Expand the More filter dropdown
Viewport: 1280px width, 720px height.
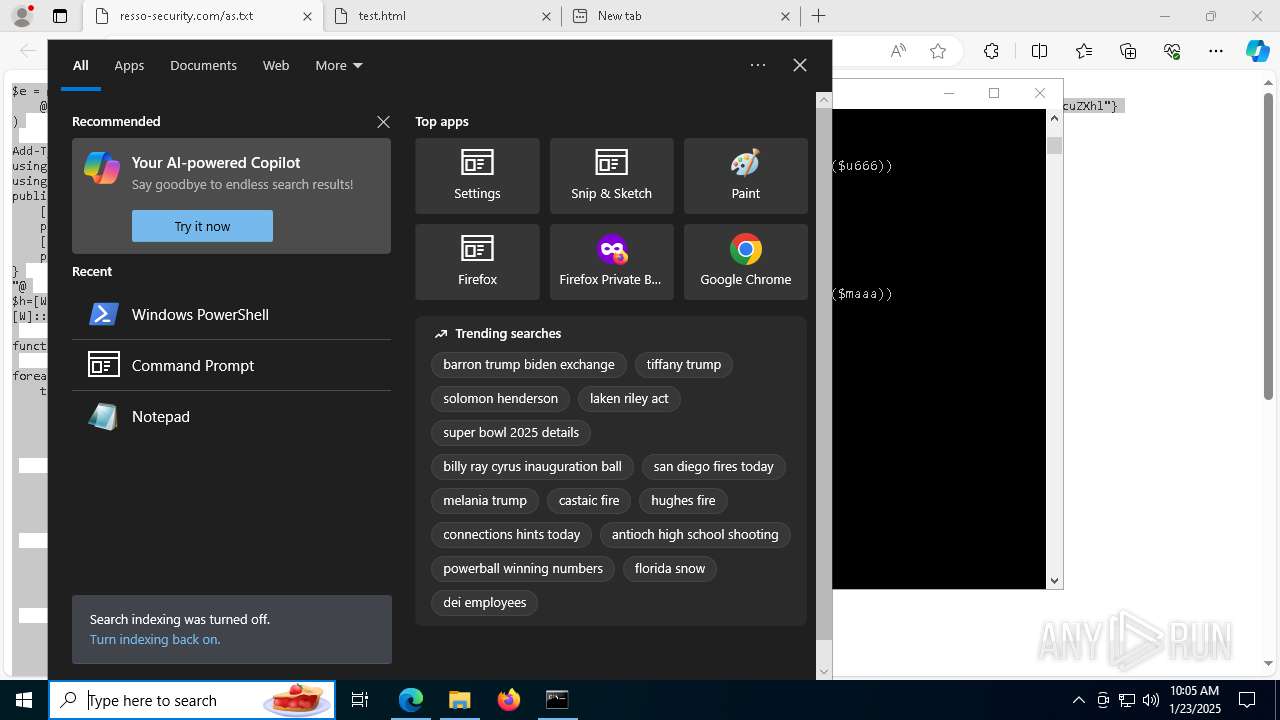[339, 65]
